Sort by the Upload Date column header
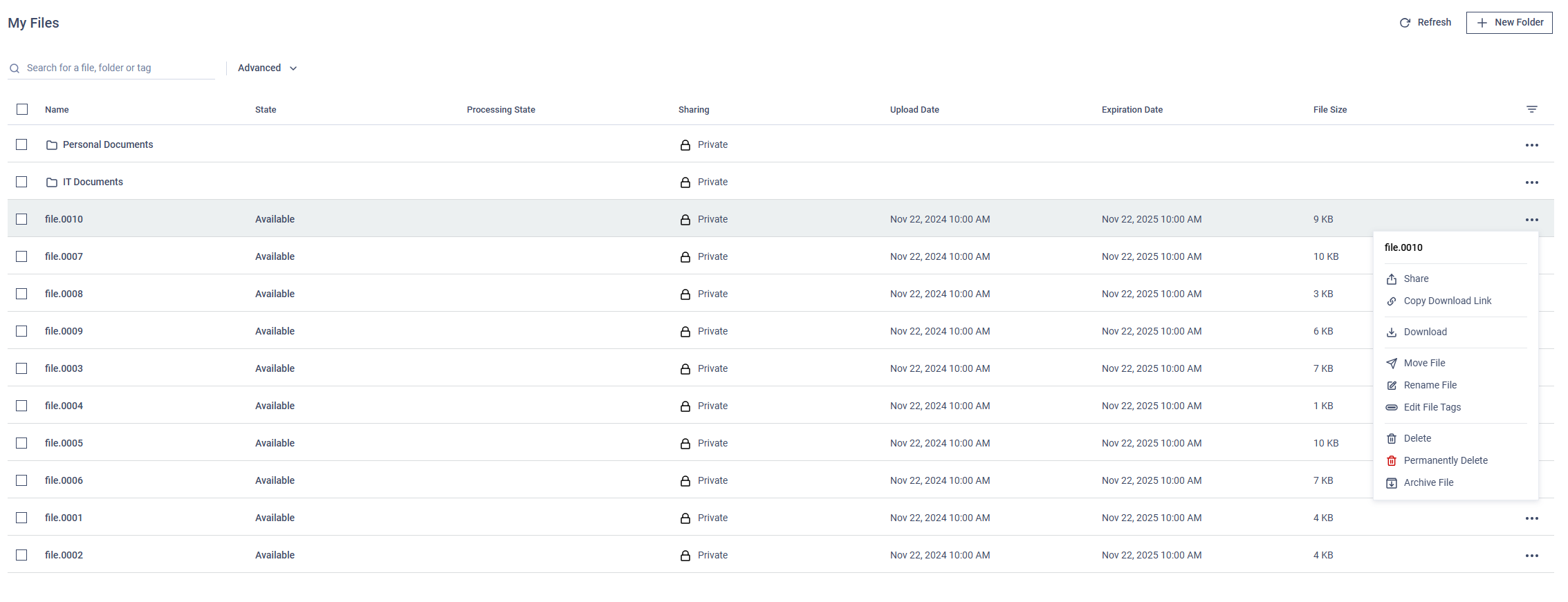 point(914,109)
